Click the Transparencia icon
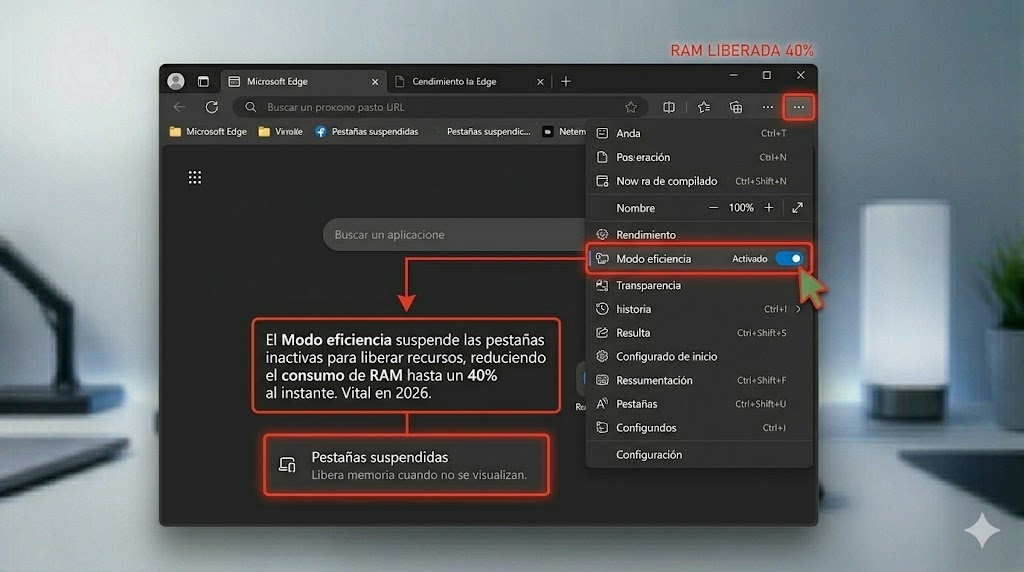Viewport: 1024px width, 572px height. (602, 285)
